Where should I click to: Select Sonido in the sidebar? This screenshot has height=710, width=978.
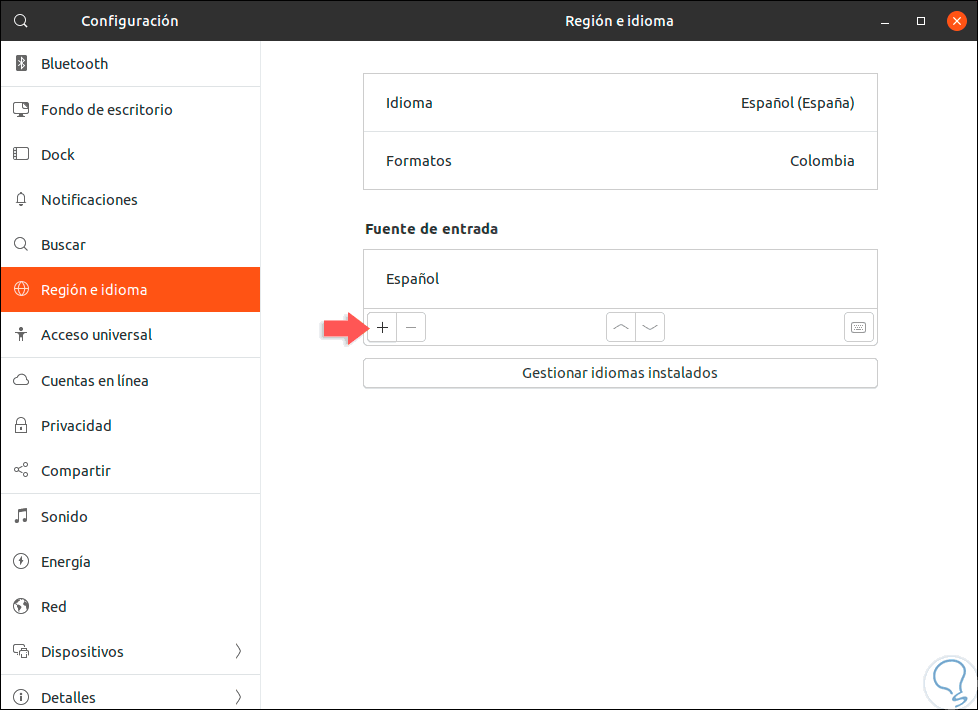click(x=64, y=517)
